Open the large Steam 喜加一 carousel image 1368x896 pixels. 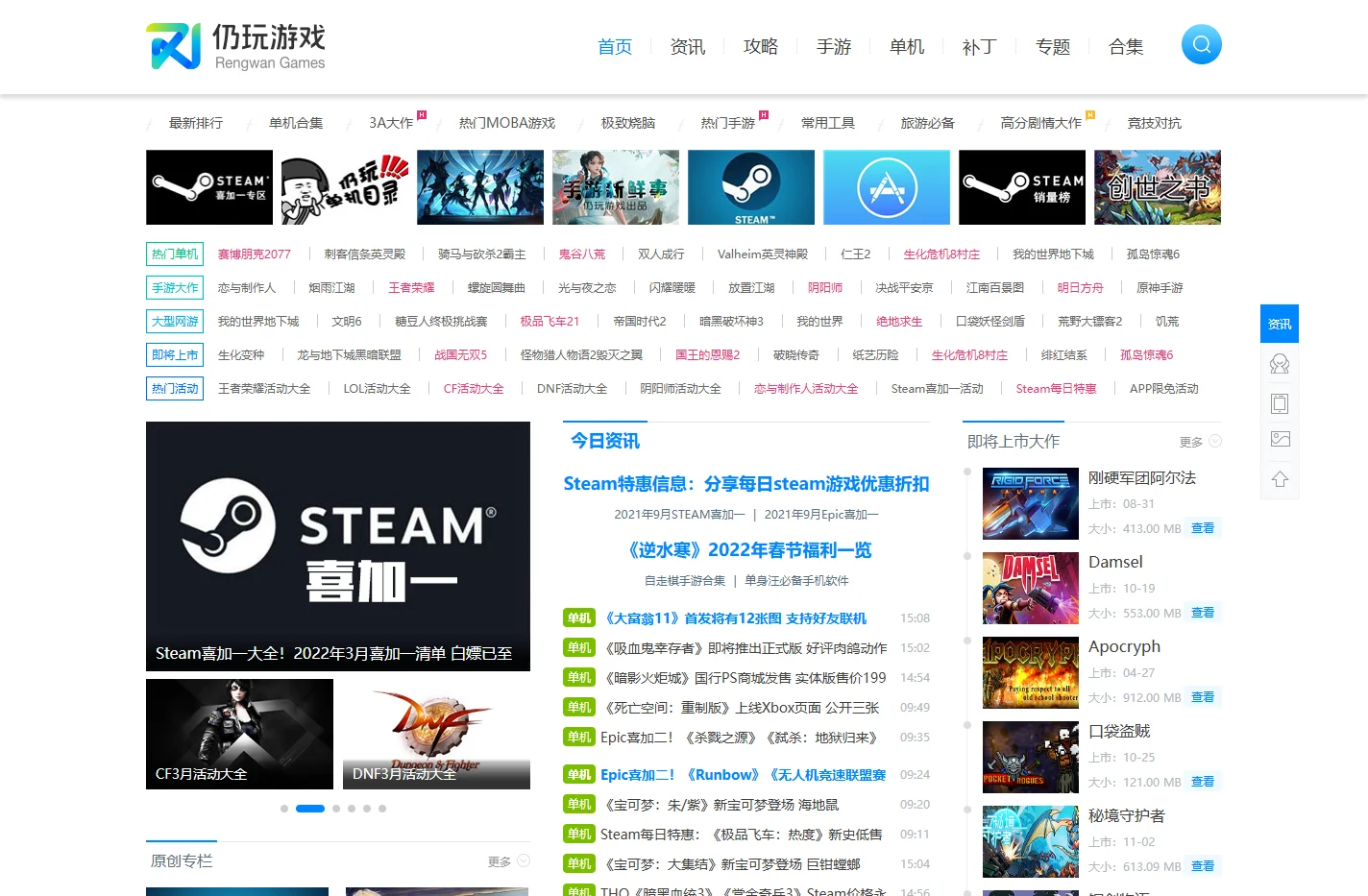pos(338,545)
